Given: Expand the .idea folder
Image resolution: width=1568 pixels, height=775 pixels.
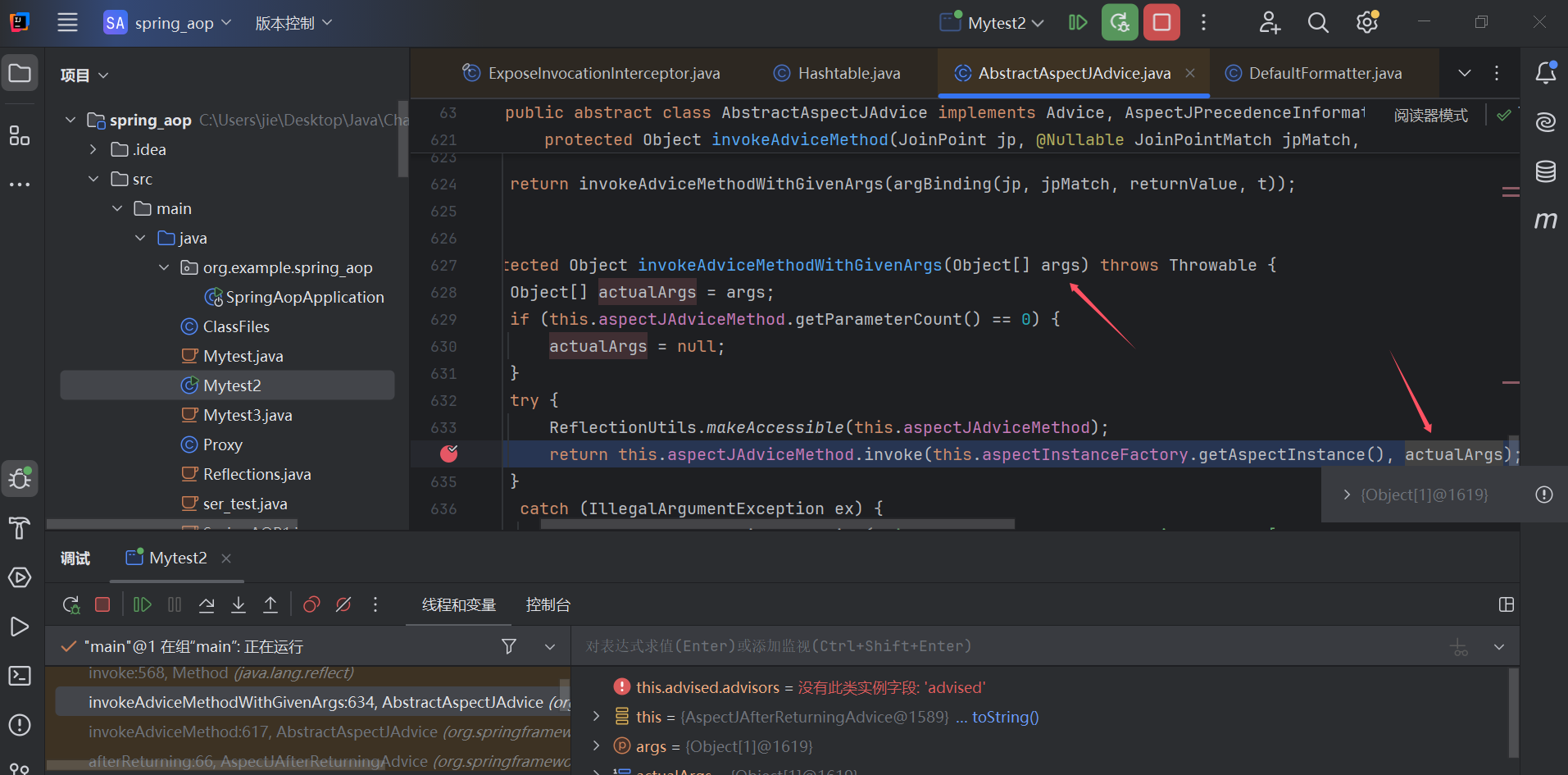Looking at the screenshot, I should tap(93, 149).
